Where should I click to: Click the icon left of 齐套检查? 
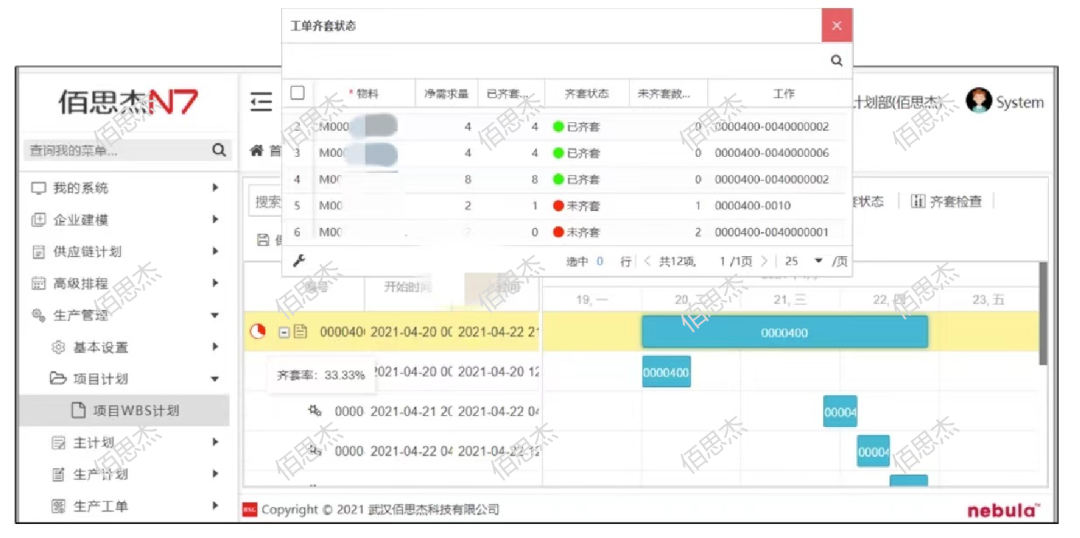click(917, 201)
